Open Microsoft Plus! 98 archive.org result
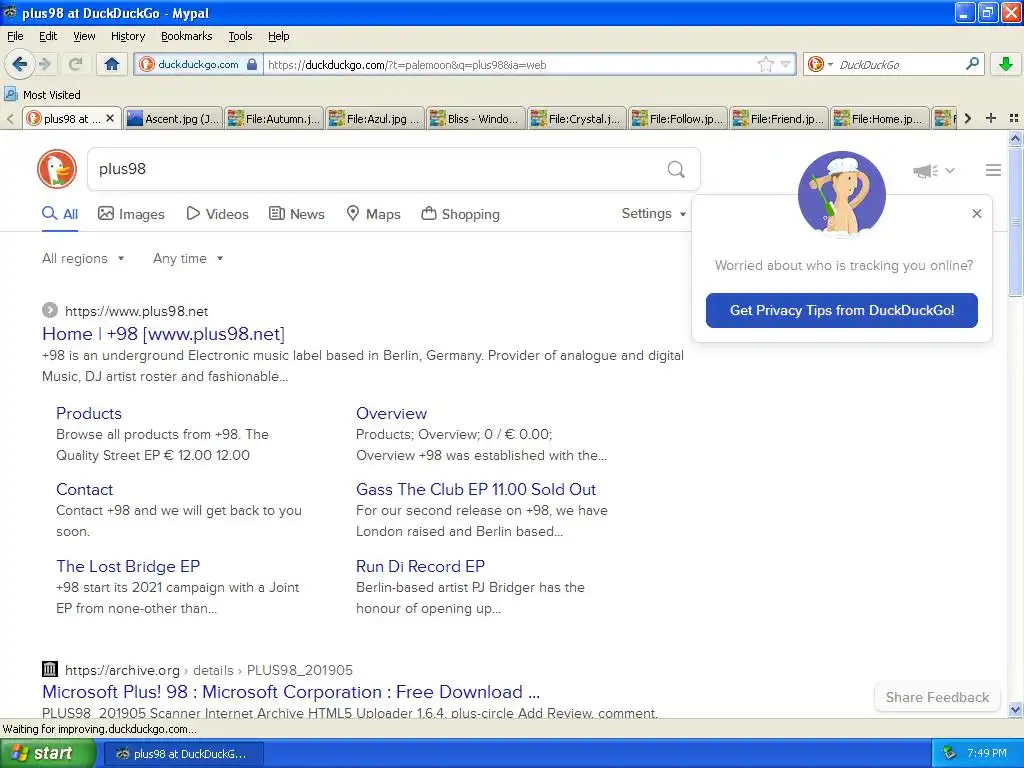This screenshot has height=768, width=1024. click(x=291, y=692)
